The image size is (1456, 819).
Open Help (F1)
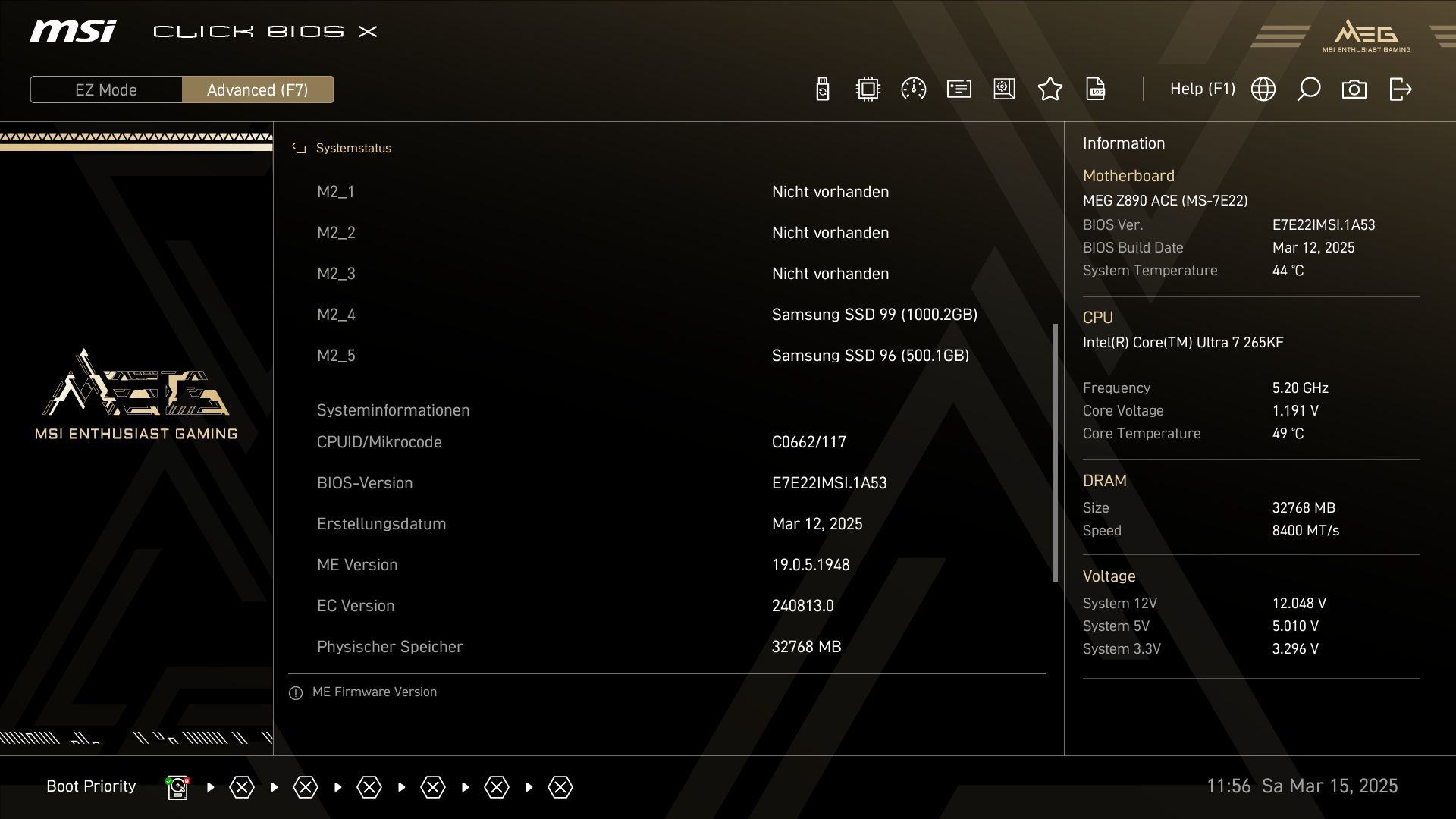[x=1202, y=89]
